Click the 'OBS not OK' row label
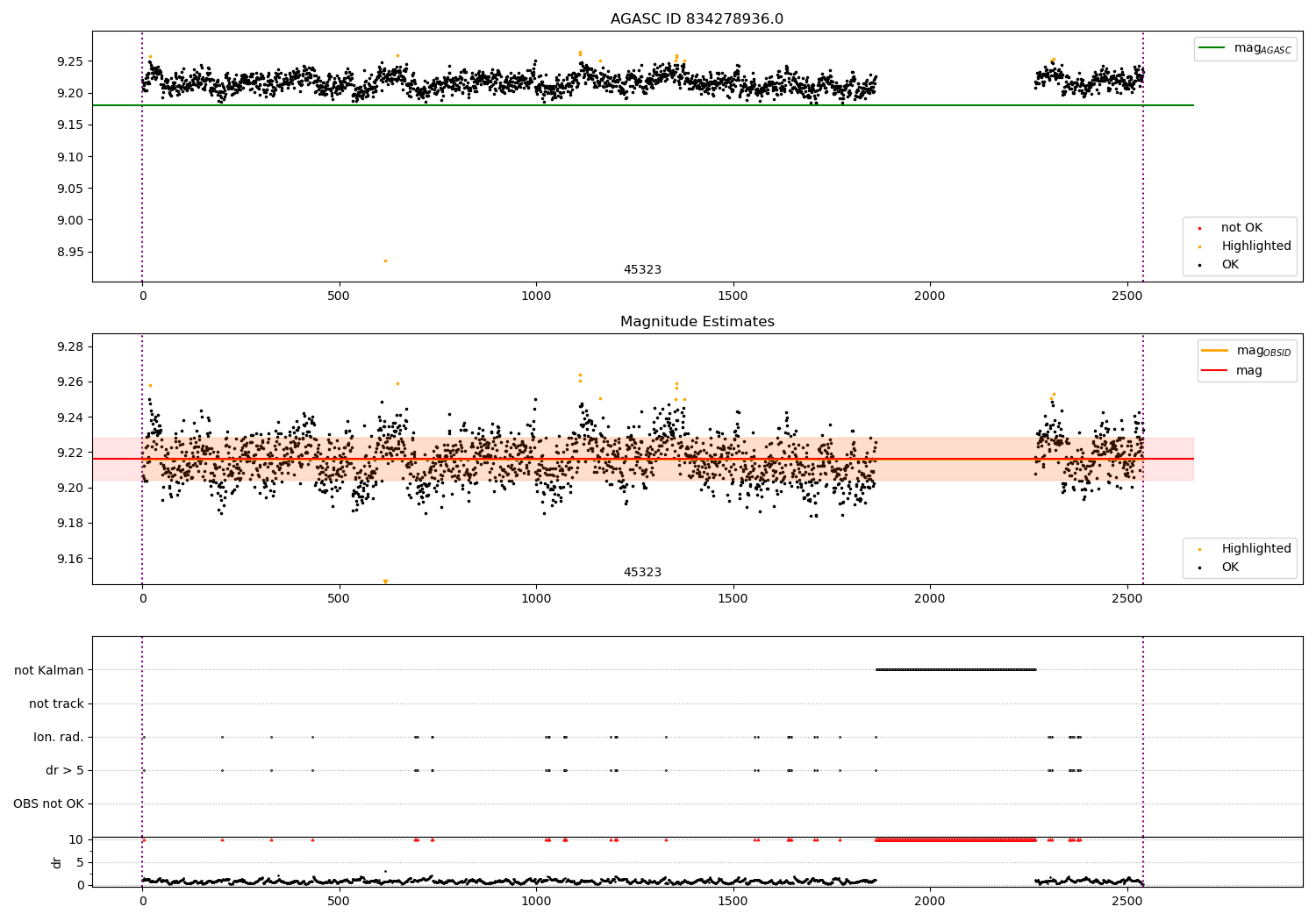Viewport: 1316px width, 921px height. pyautogui.click(x=48, y=803)
